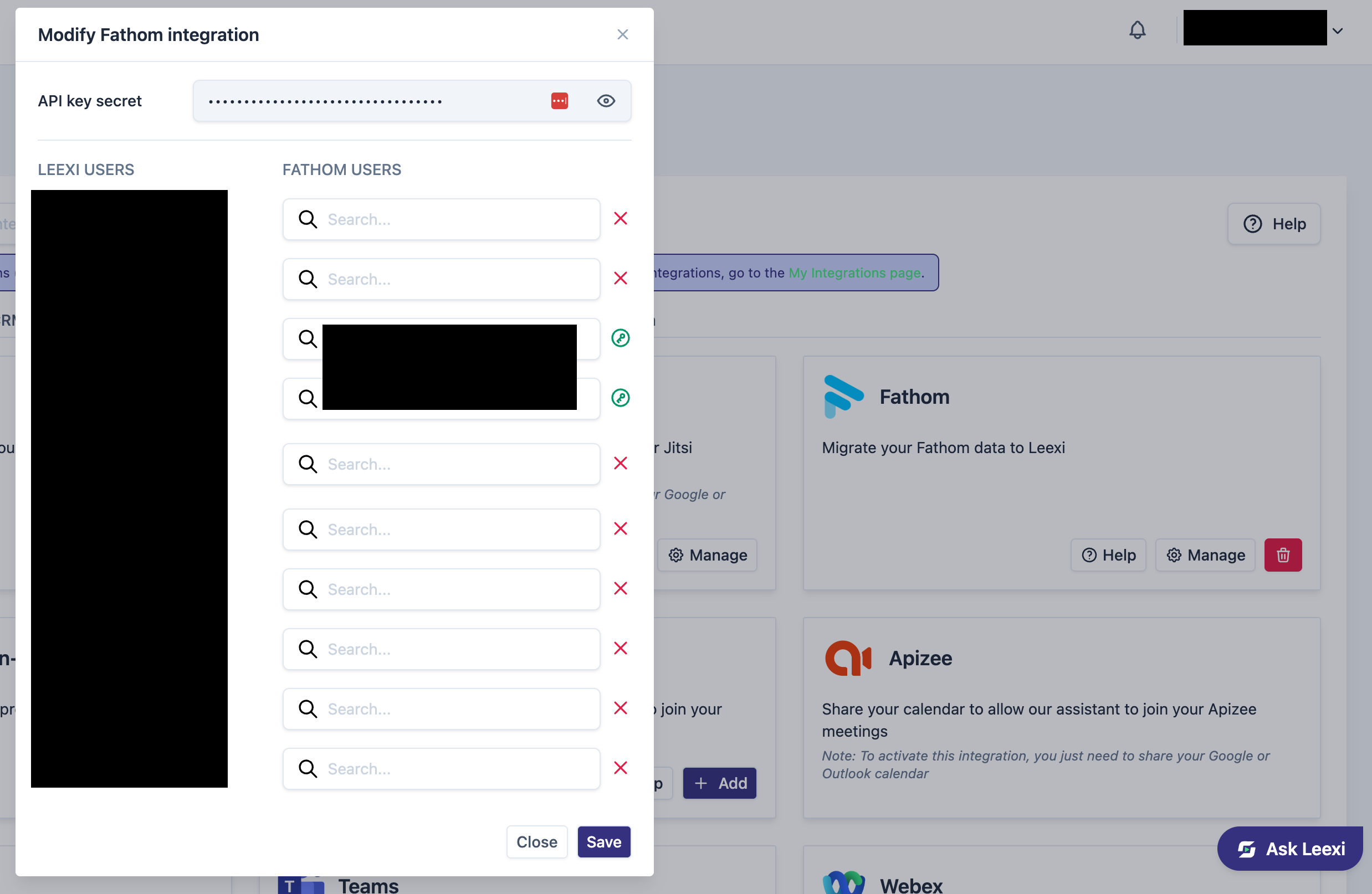Focus the bottommost Fathom users search field
The width and height of the screenshot is (1372, 894).
pos(441,768)
